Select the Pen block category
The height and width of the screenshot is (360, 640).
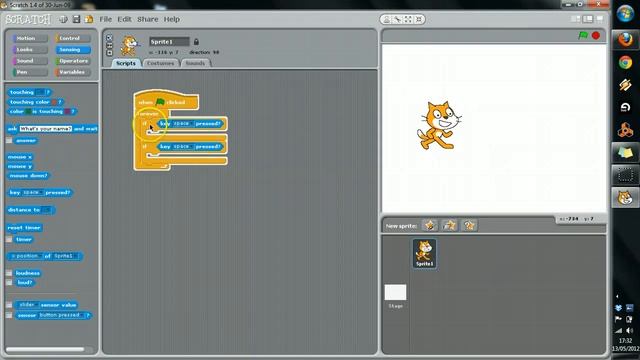tap(30, 72)
